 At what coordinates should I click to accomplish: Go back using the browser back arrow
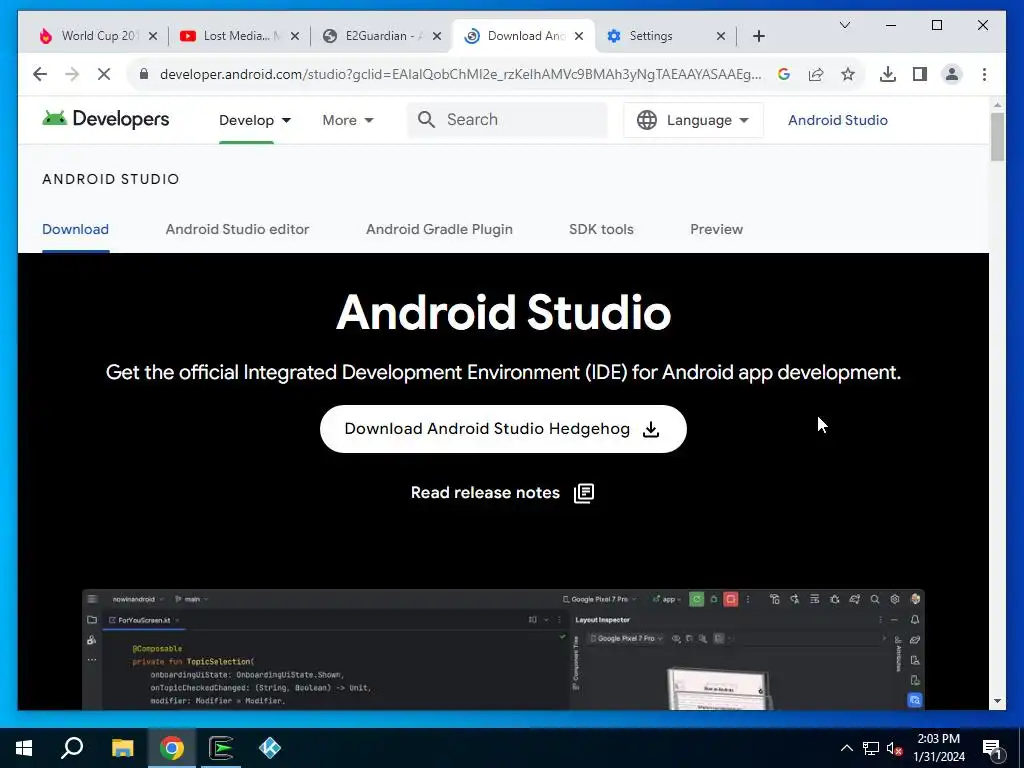point(40,74)
